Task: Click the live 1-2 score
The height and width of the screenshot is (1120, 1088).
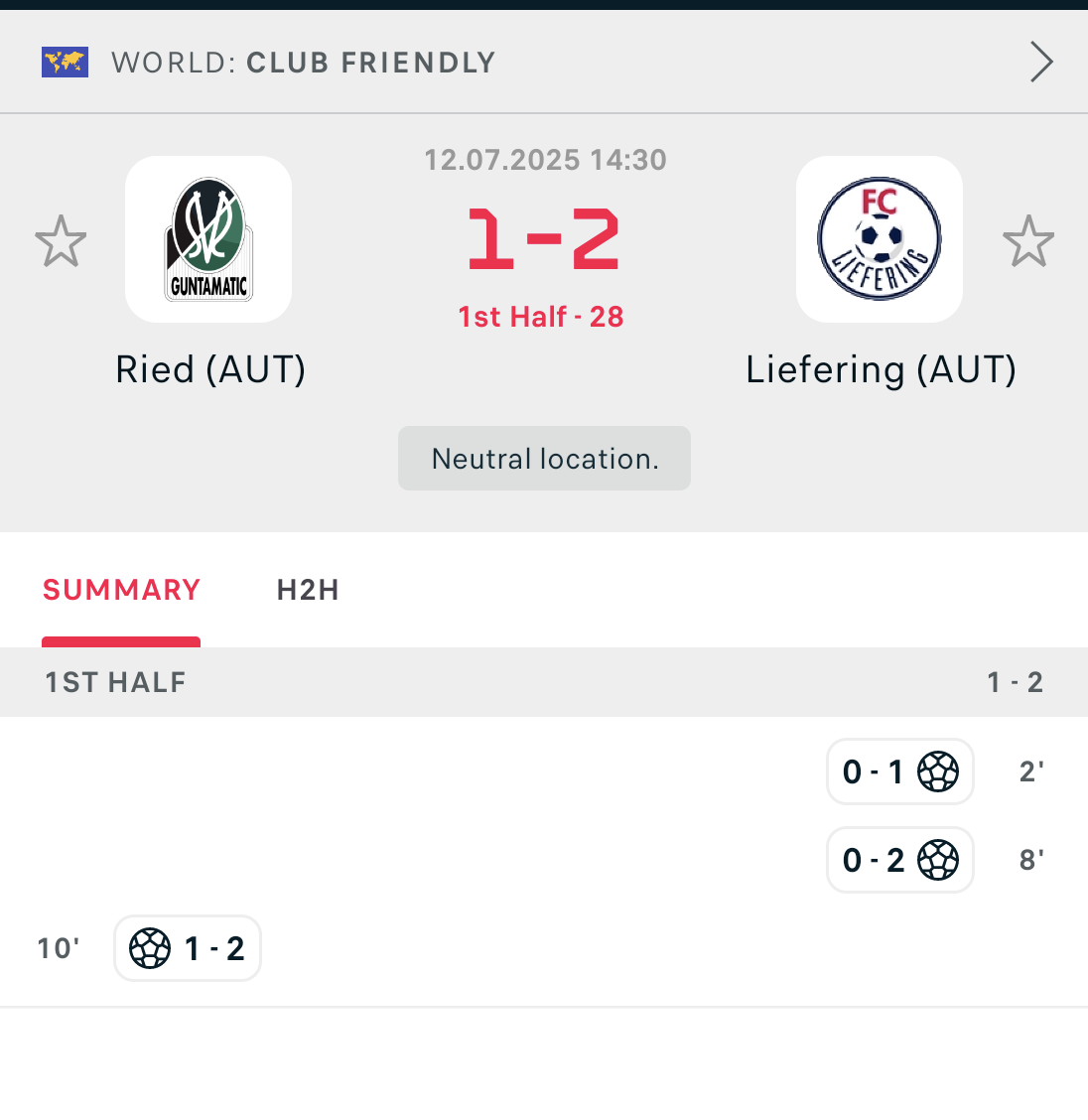Action: click(543, 239)
